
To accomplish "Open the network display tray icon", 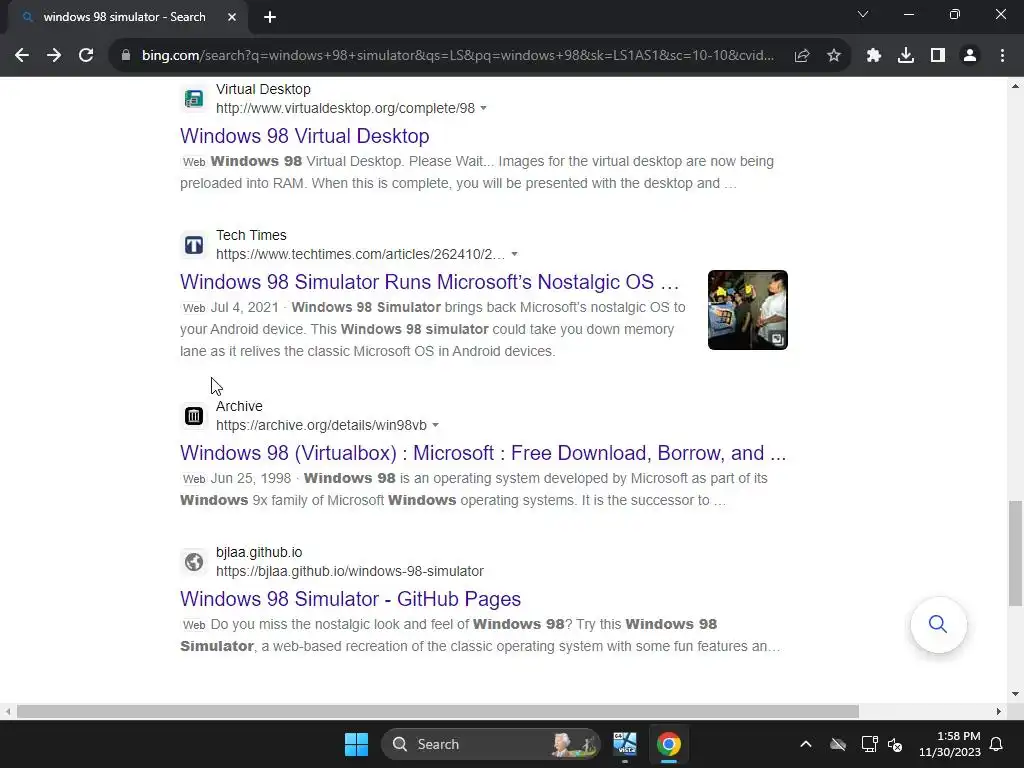I will point(869,744).
